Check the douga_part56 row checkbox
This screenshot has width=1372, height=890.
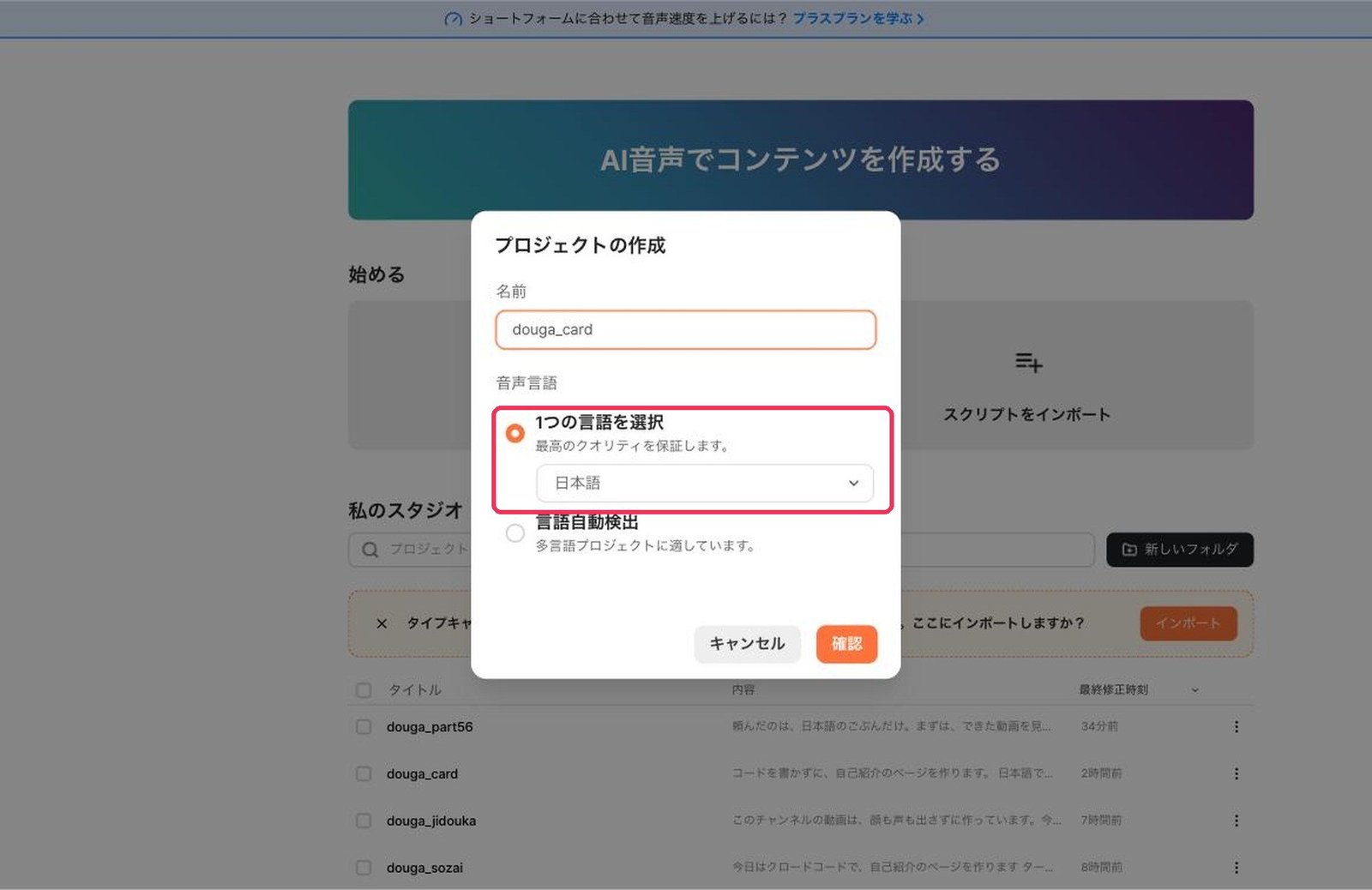coord(364,727)
